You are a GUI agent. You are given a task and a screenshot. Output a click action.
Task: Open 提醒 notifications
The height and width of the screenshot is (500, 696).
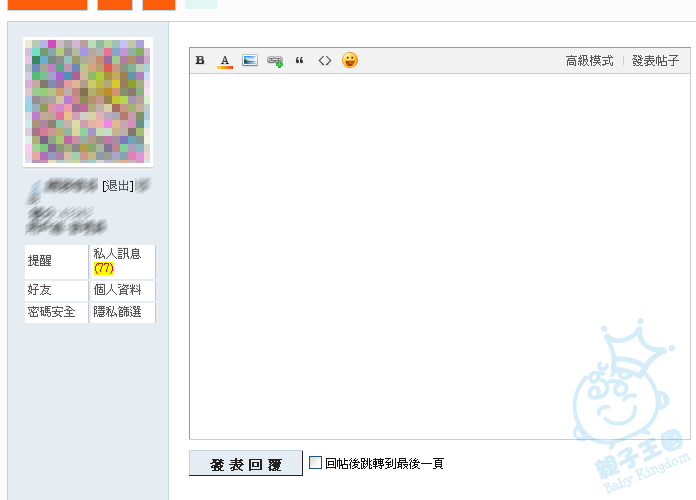pos(40,261)
